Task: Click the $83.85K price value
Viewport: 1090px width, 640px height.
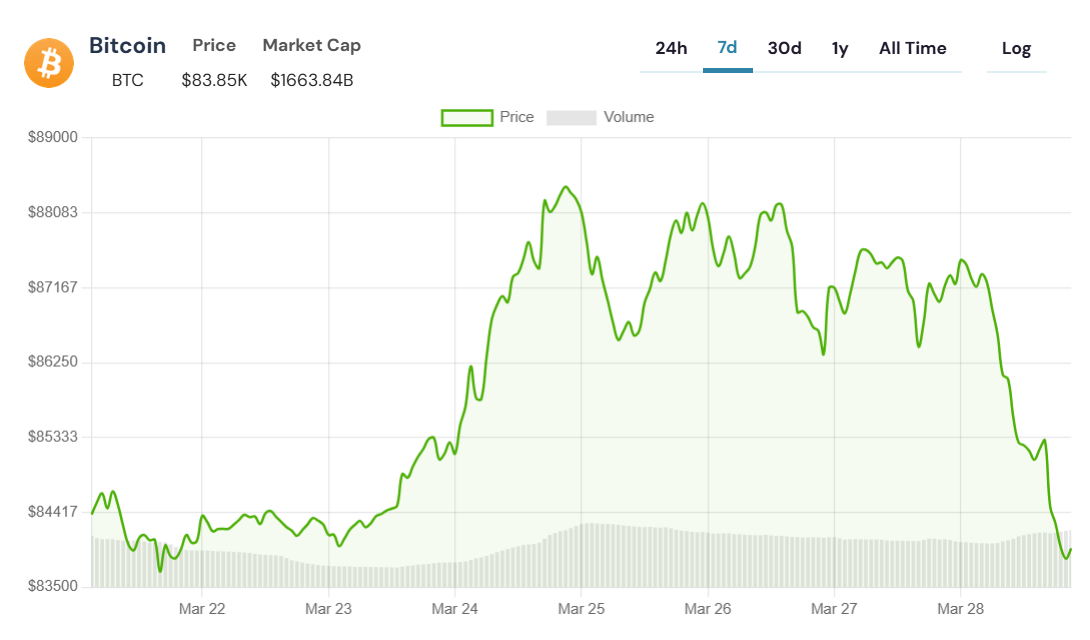Action: (214, 81)
